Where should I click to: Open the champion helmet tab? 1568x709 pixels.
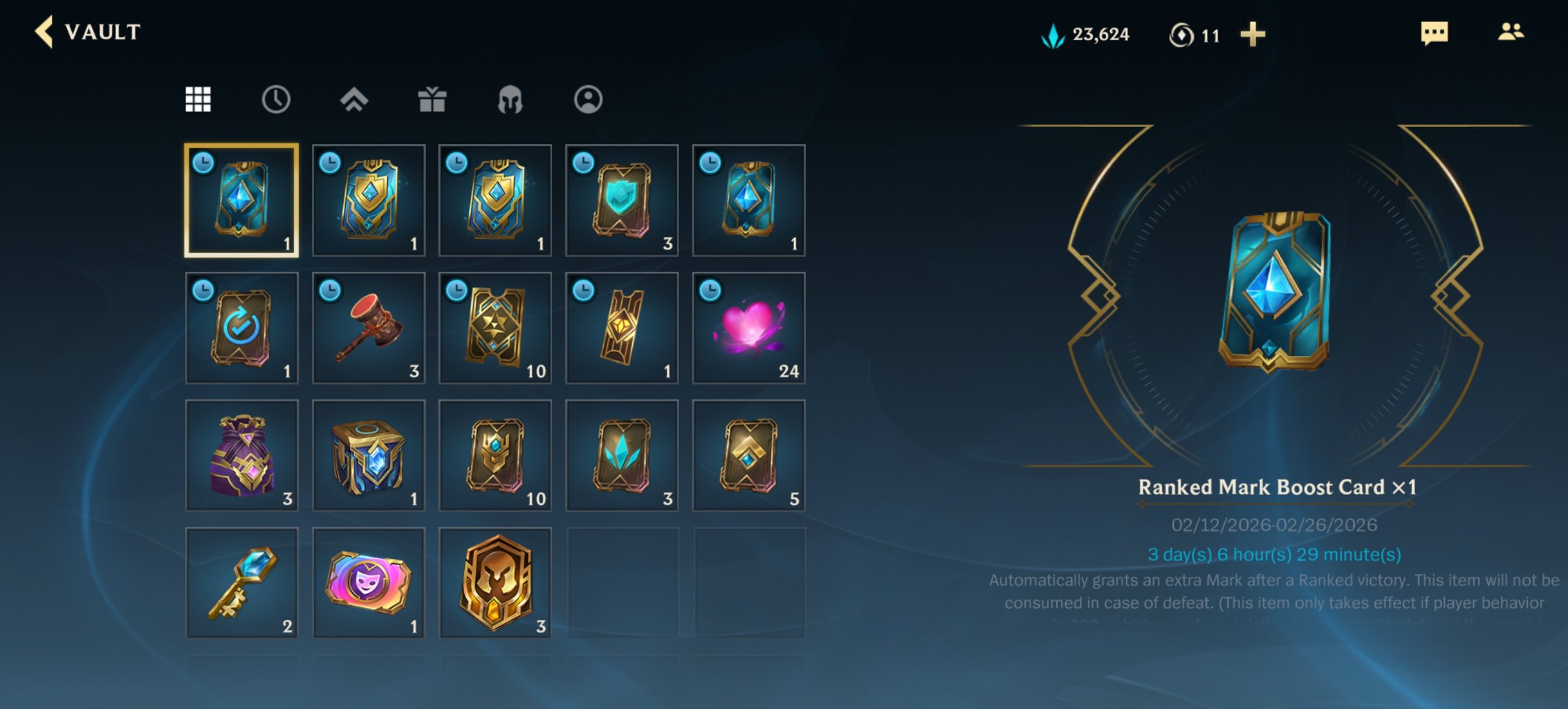[510, 99]
